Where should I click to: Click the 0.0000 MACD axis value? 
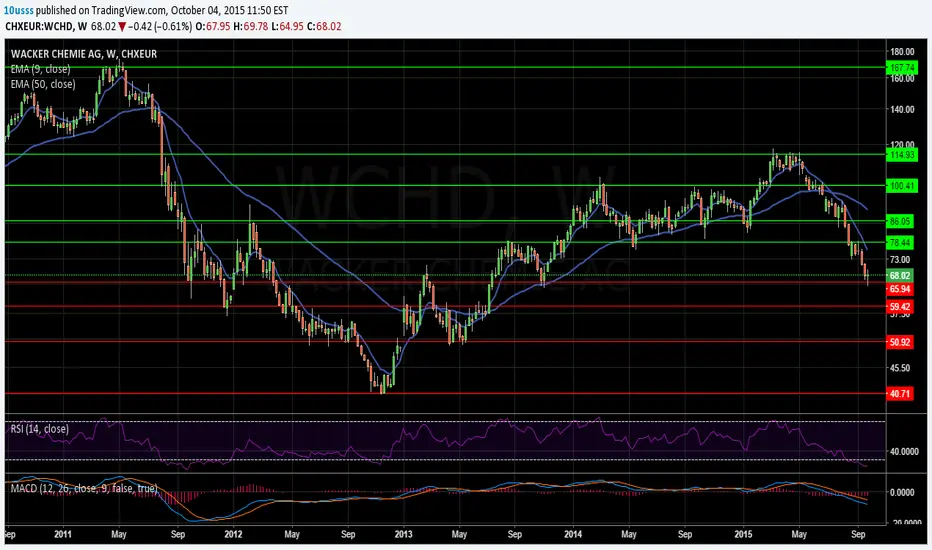coord(902,492)
